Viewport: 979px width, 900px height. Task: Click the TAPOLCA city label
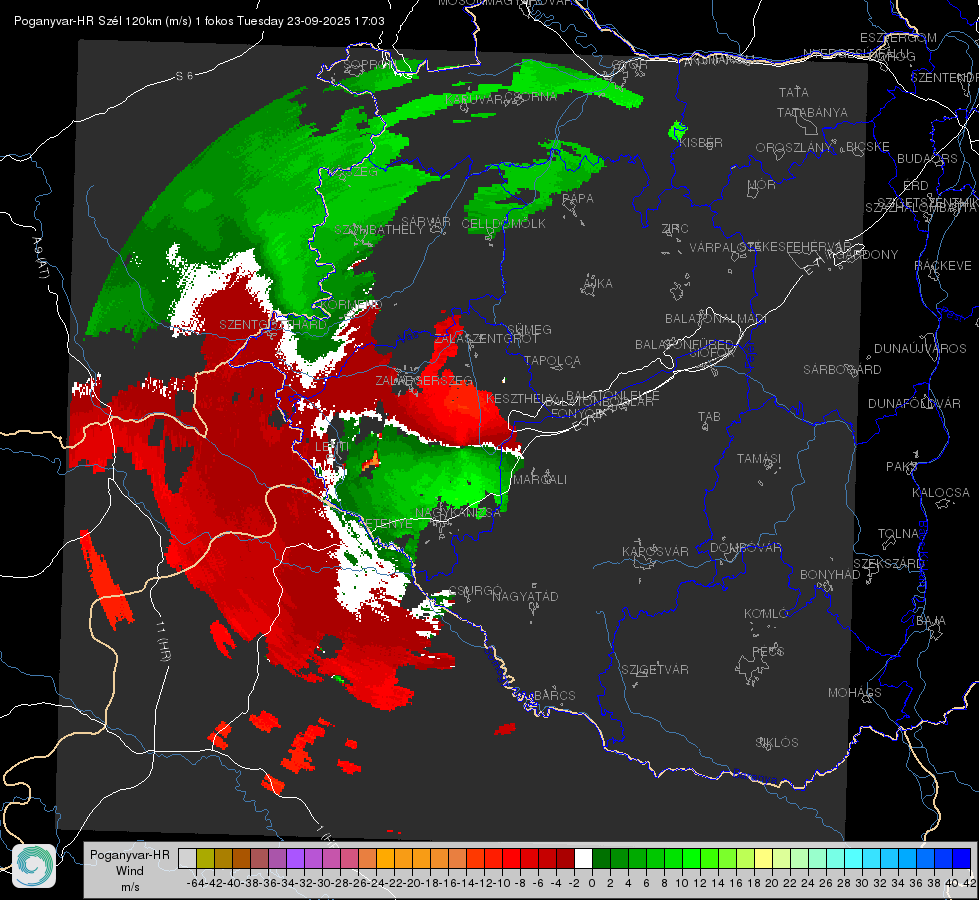(x=552, y=360)
